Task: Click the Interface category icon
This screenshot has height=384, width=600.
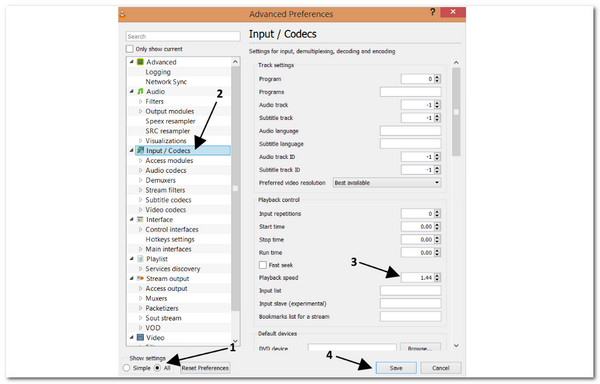Action: coord(140,220)
